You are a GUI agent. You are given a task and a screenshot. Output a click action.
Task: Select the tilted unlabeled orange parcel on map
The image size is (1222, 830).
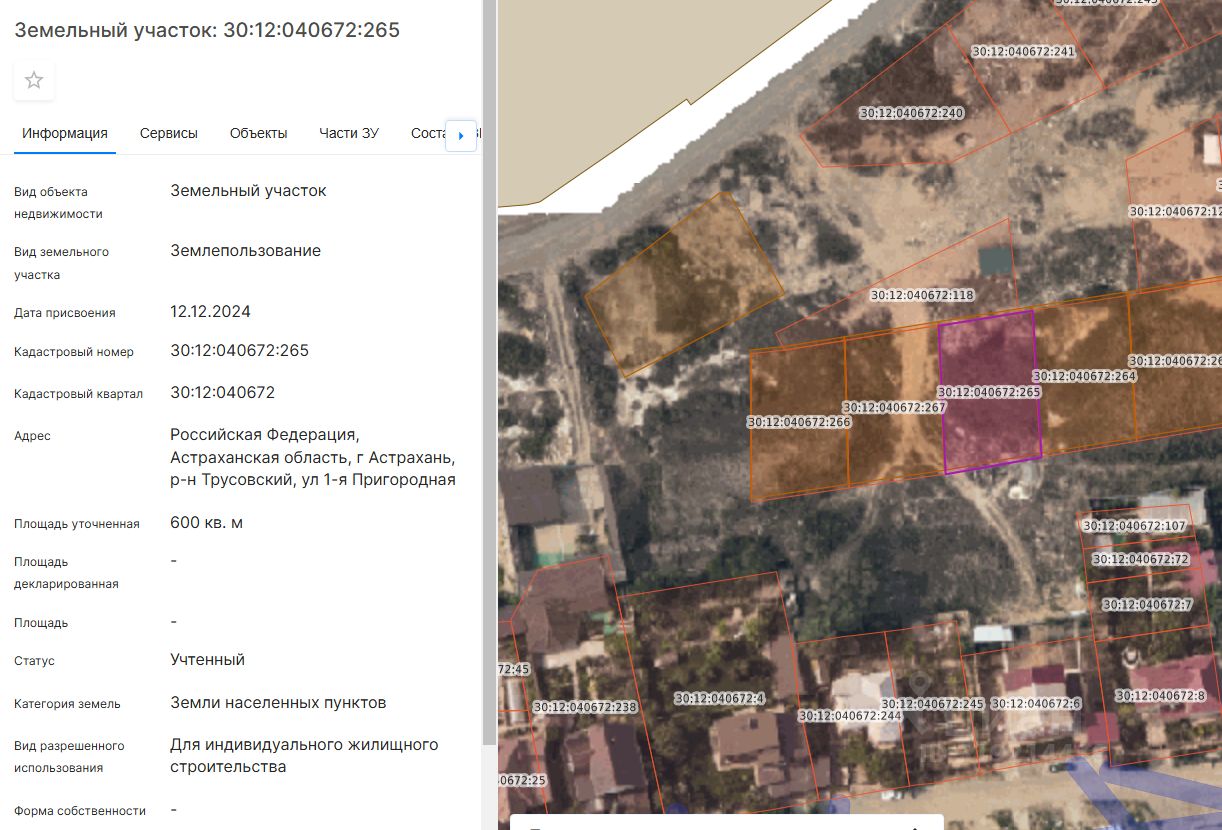(684, 284)
